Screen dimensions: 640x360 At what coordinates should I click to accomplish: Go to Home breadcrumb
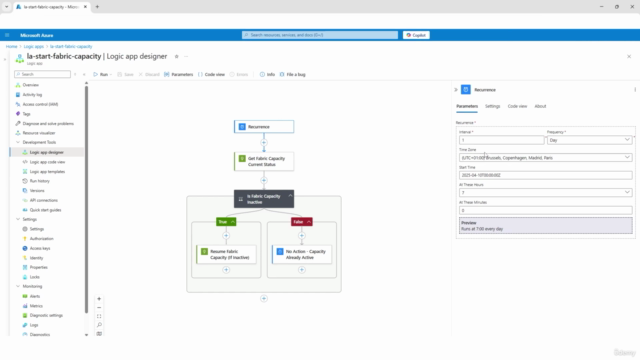point(11,47)
